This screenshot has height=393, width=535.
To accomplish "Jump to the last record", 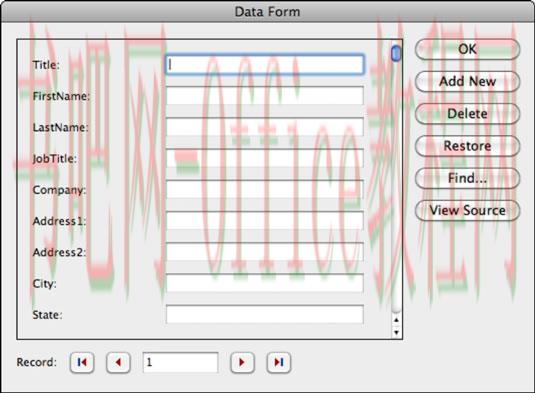I will (278, 362).
